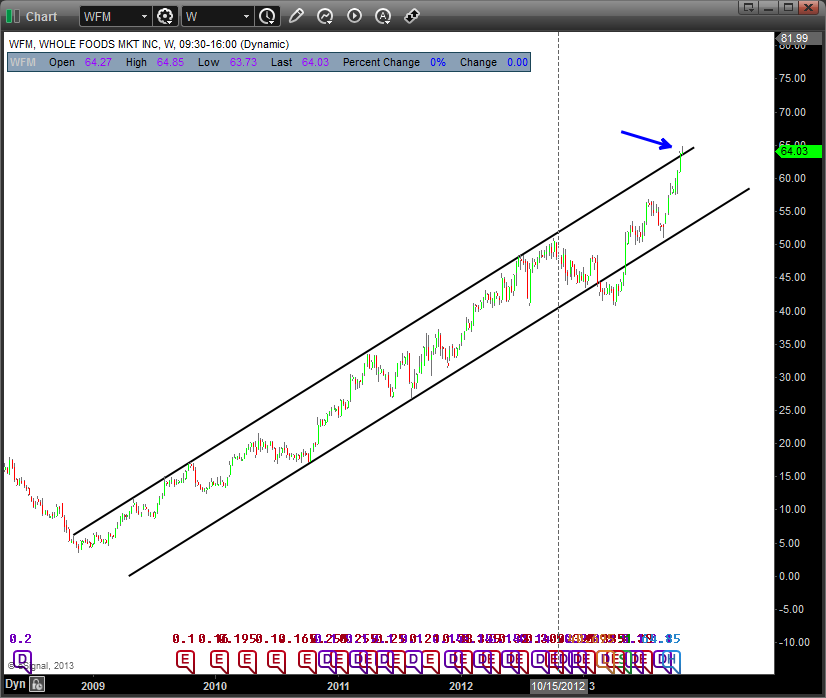
Task: Click the chart title 'WFM, WHOLE FOODS MKT INC'
Action: [x=84, y=44]
